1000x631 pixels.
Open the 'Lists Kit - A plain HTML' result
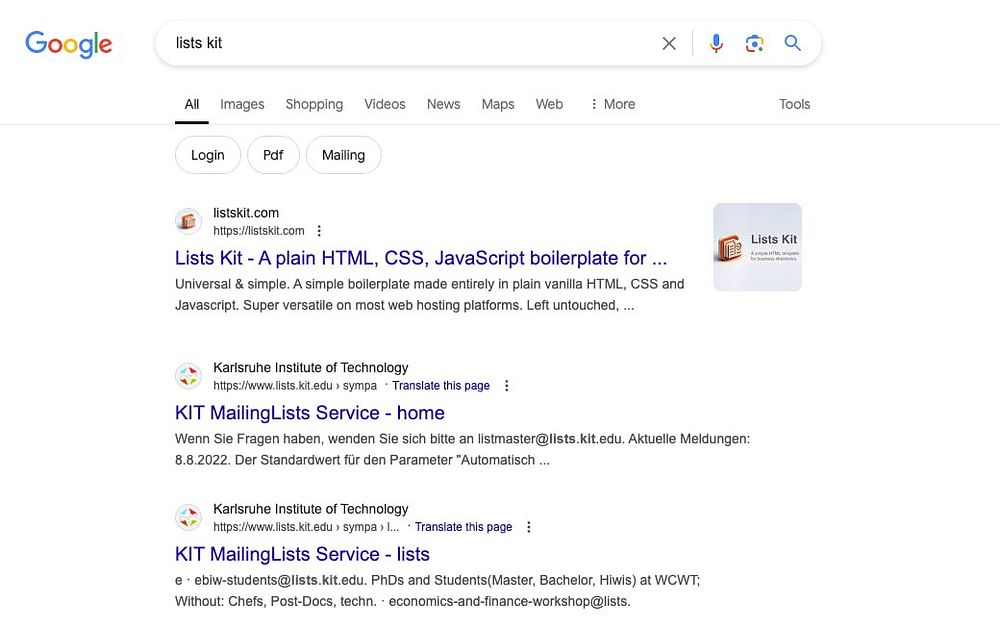(x=421, y=258)
